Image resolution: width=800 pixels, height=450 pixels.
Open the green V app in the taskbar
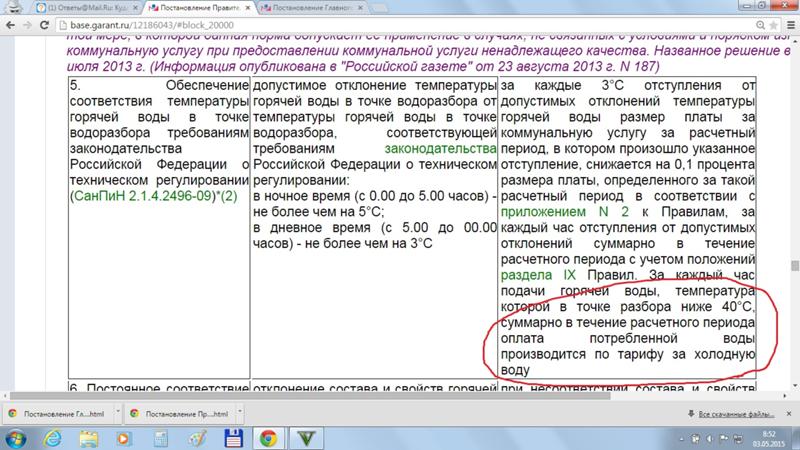306,439
